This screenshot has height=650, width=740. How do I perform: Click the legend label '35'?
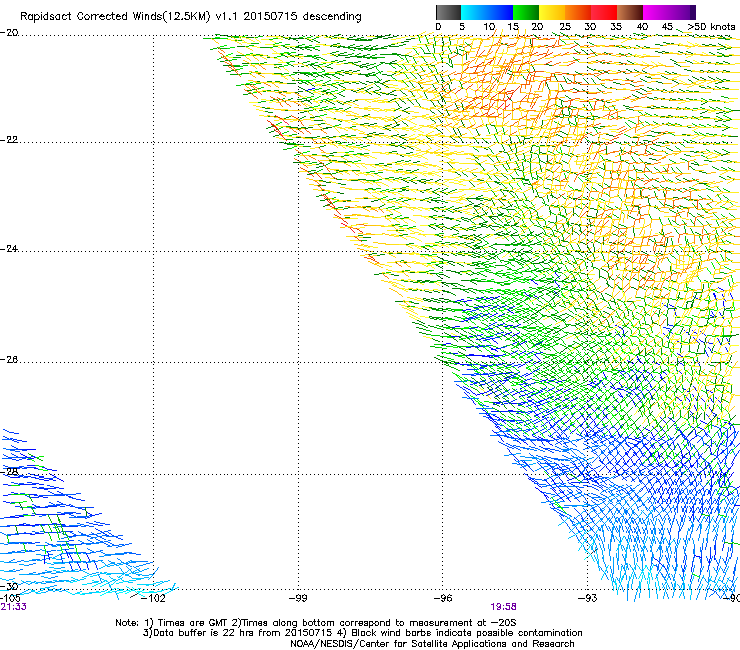616,27
